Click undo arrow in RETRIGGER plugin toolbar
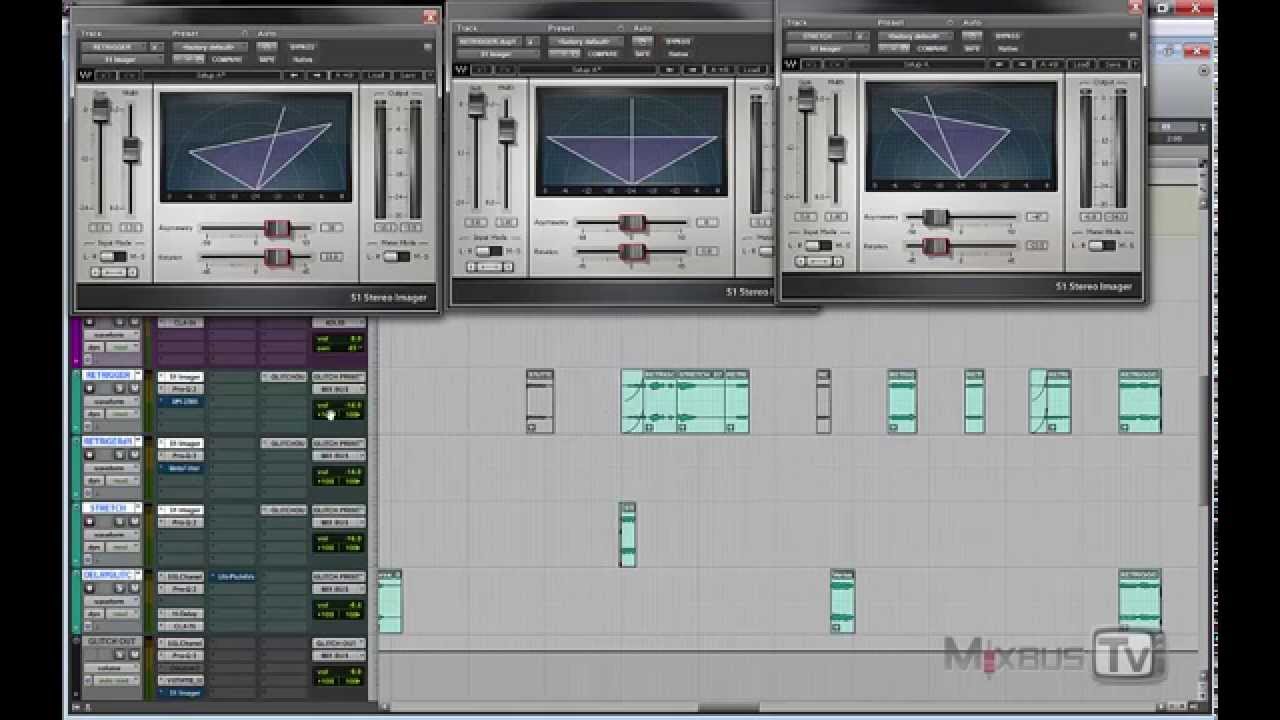The width and height of the screenshot is (1280, 720). click(106, 76)
